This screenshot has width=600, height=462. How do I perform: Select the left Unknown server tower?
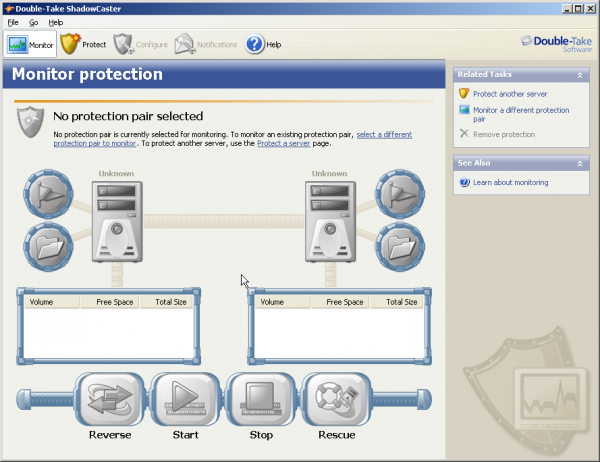pyautogui.click(x=117, y=222)
